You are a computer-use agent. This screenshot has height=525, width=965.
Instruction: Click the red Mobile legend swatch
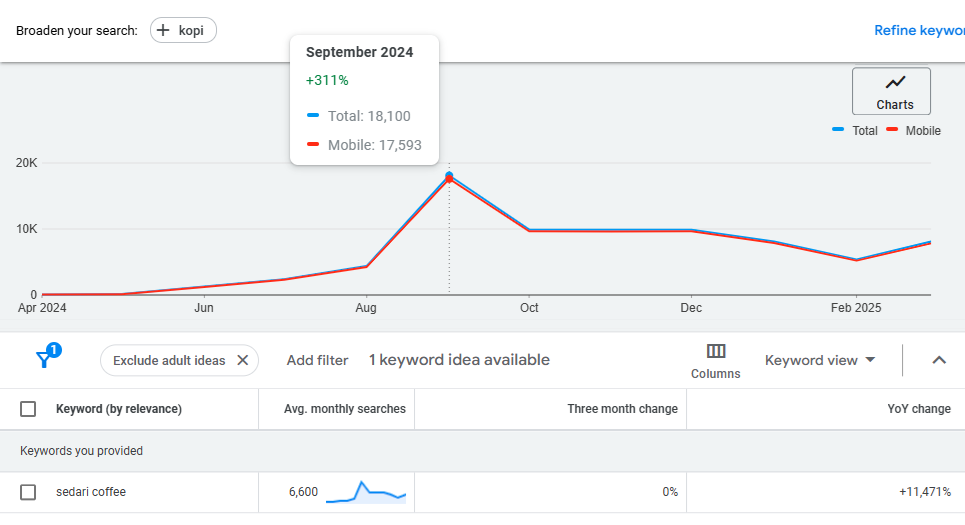(892, 130)
